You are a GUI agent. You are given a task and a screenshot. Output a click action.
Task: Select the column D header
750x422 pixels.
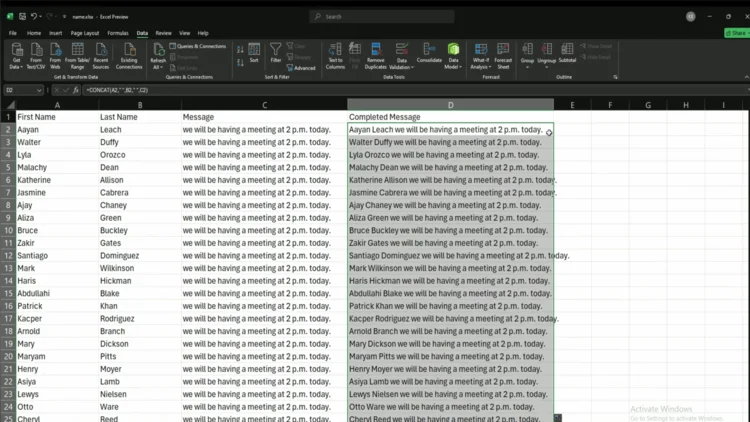[x=451, y=105]
